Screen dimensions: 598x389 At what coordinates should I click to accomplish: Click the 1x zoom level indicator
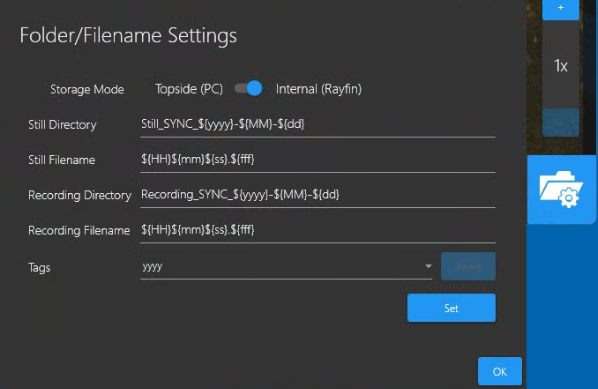(x=561, y=66)
